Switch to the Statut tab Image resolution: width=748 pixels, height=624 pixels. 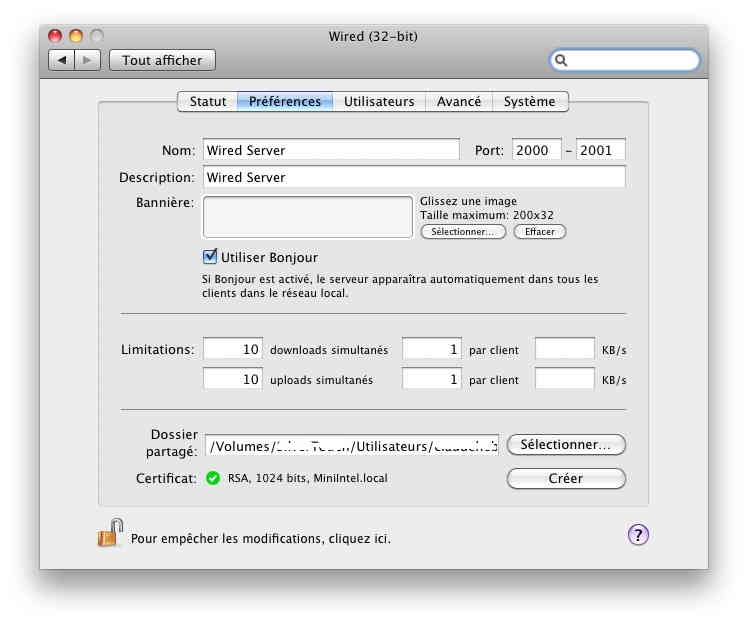[208, 102]
